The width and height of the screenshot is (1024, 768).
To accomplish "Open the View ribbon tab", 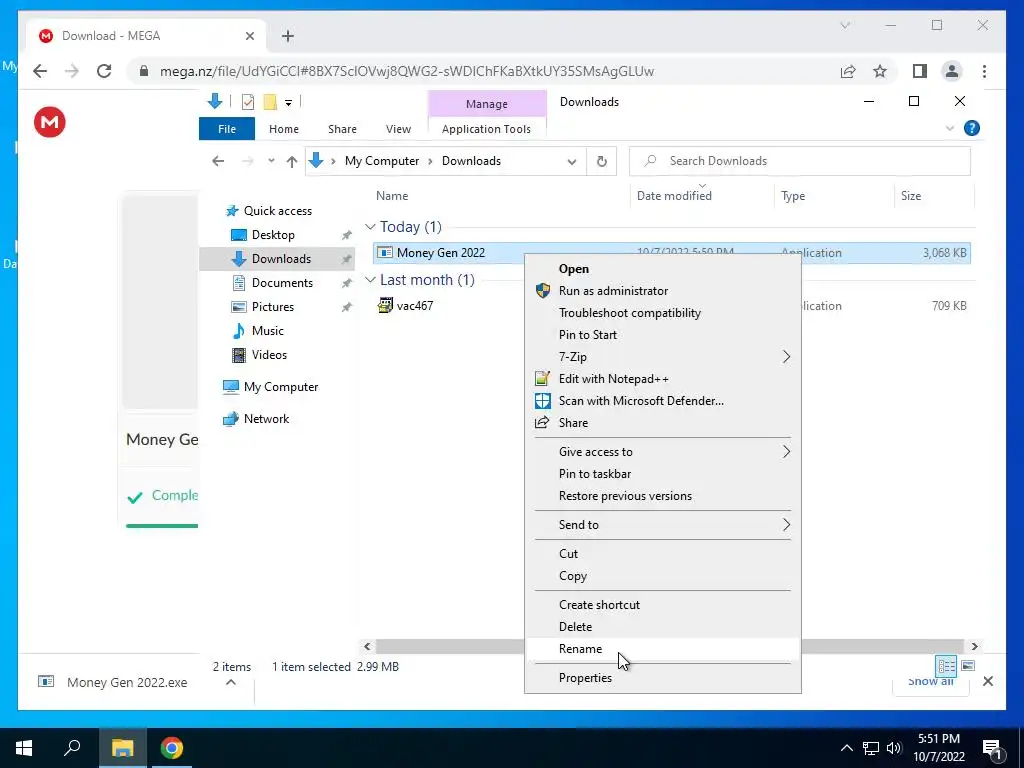I will [398, 129].
